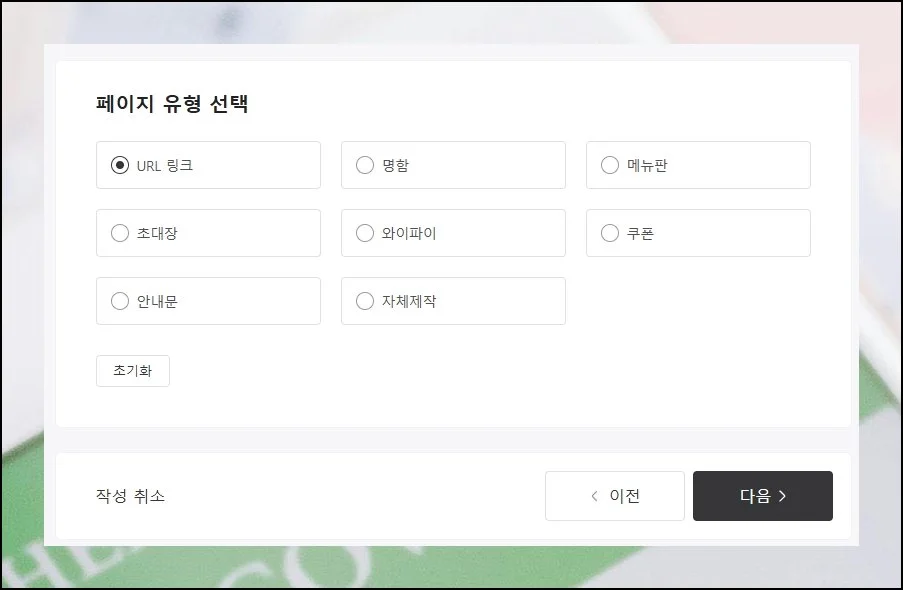Click the 자체제작 label text
The height and width of the screenshot is (590, 903).
click(409, 301)
